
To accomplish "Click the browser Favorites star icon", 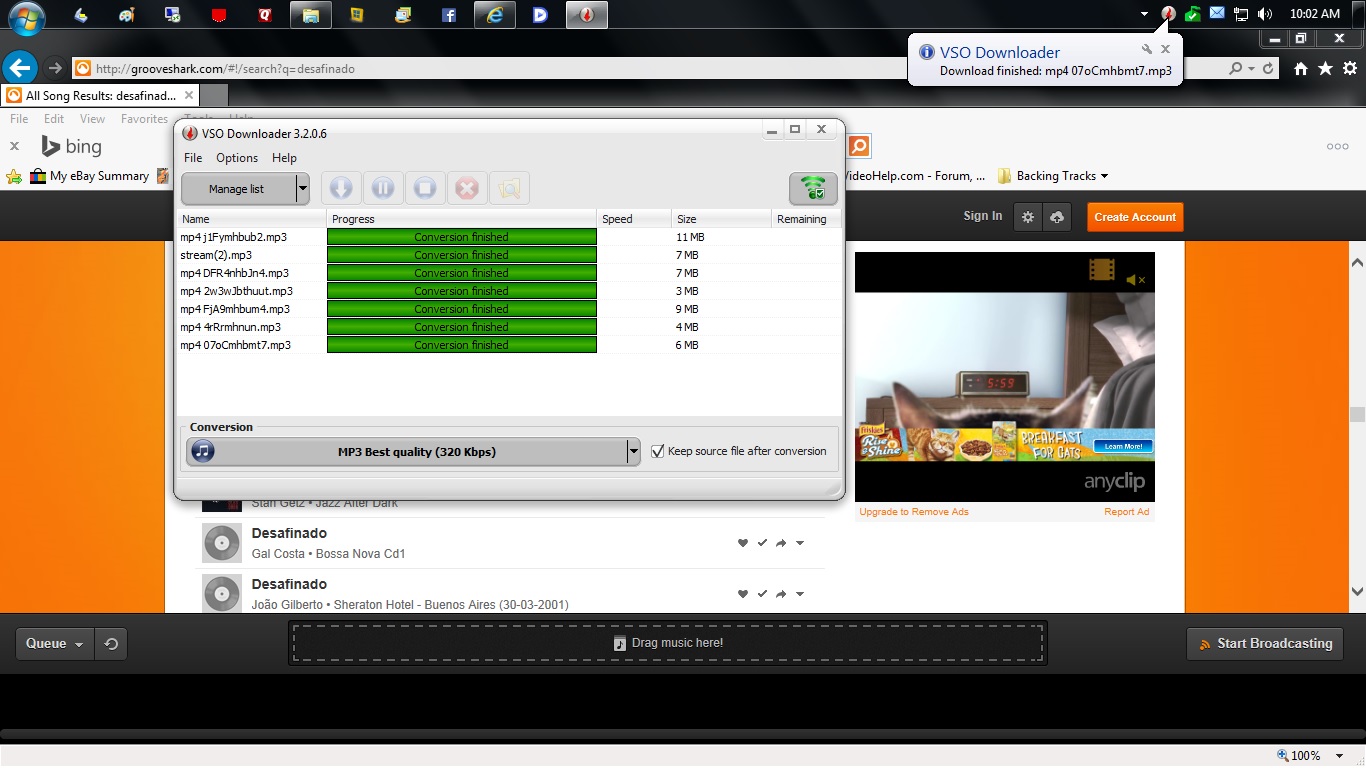I will click(x=1325, y=68).
